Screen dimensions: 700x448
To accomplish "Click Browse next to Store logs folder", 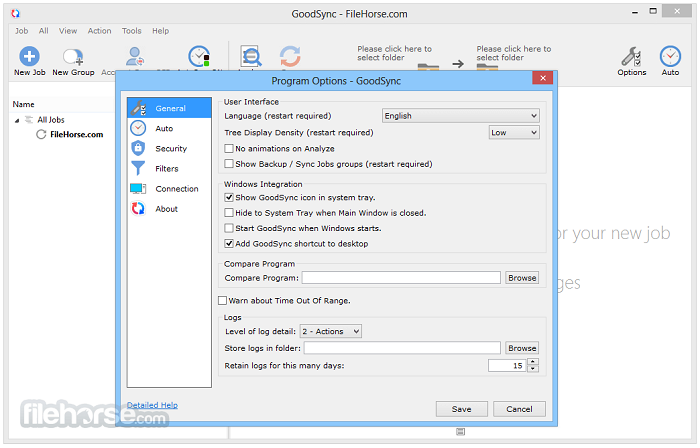I will 522,348.
